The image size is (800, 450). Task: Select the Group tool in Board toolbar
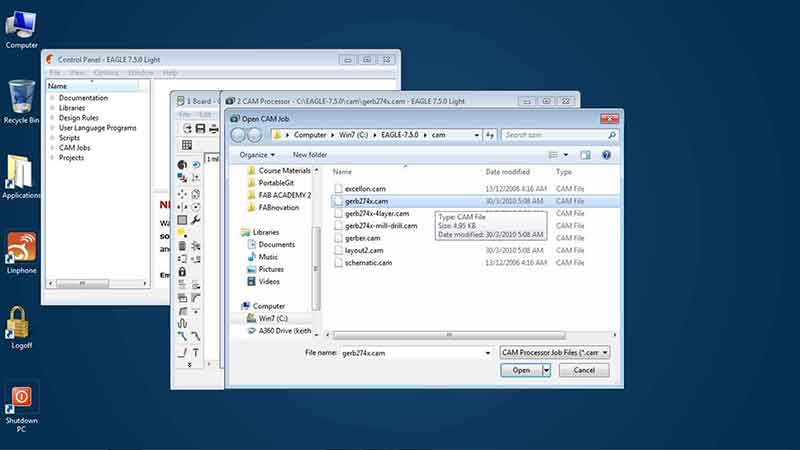coord(182,220)
